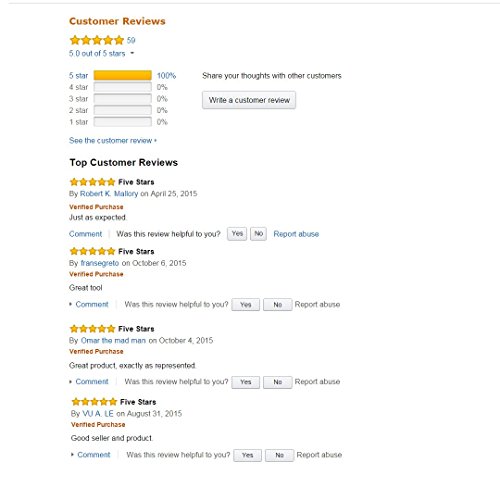The image size is (500, 500).
Task: Open the 59 reviews count link
Action: (131, 40)
